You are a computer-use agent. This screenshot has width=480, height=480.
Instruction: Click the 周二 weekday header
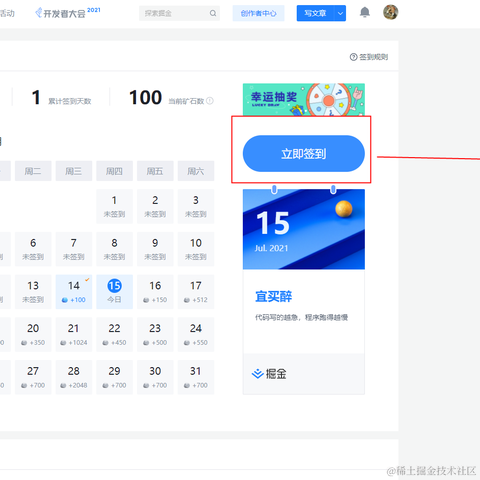pos(33,171)
